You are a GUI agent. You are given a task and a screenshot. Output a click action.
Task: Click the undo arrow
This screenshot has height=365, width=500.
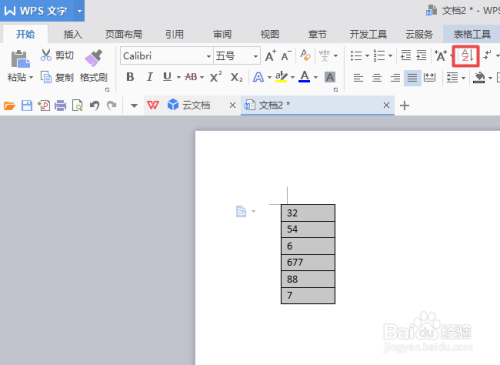pos(95,106)
